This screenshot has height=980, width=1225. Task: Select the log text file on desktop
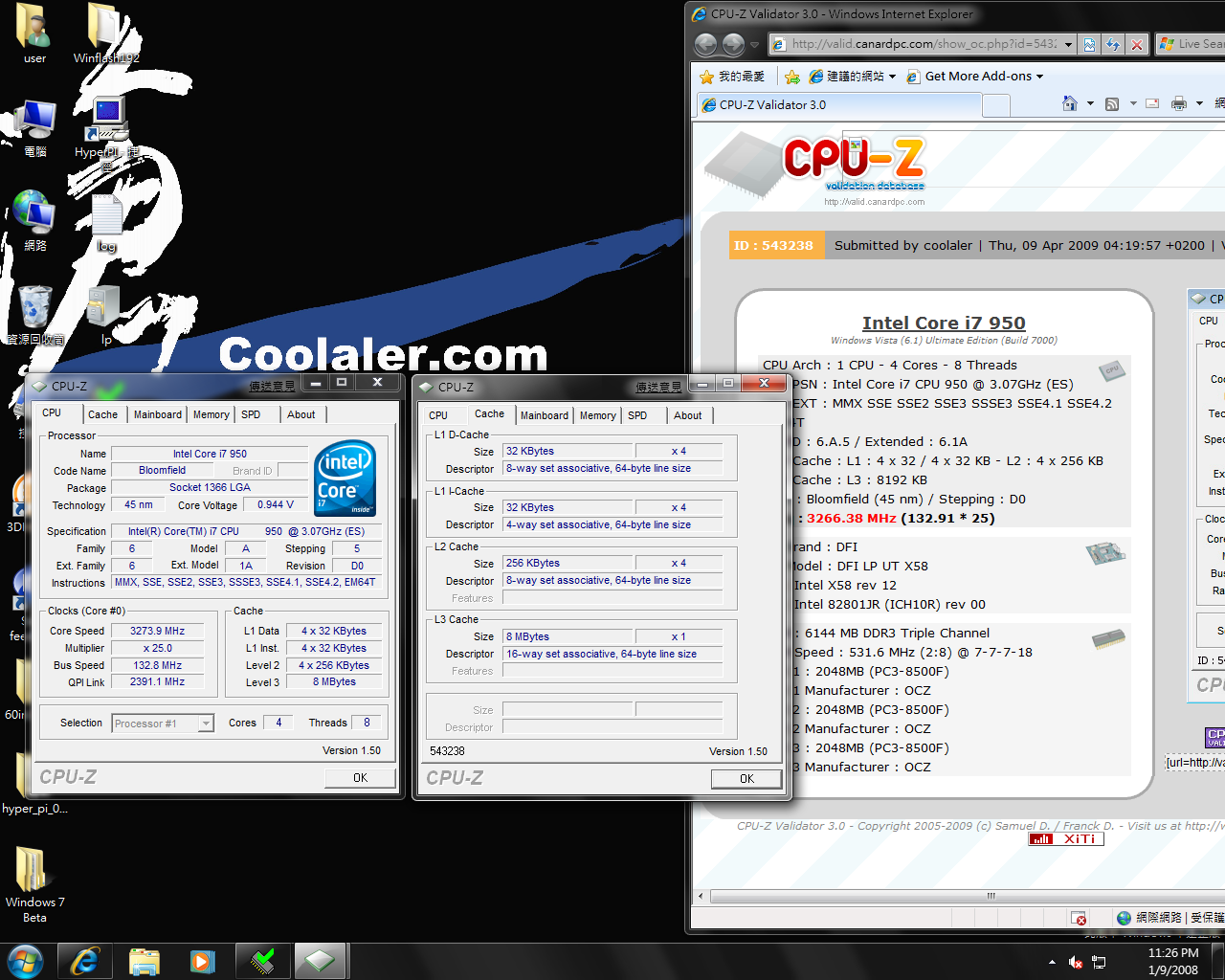pyautogui.click(x=106, y=223)
